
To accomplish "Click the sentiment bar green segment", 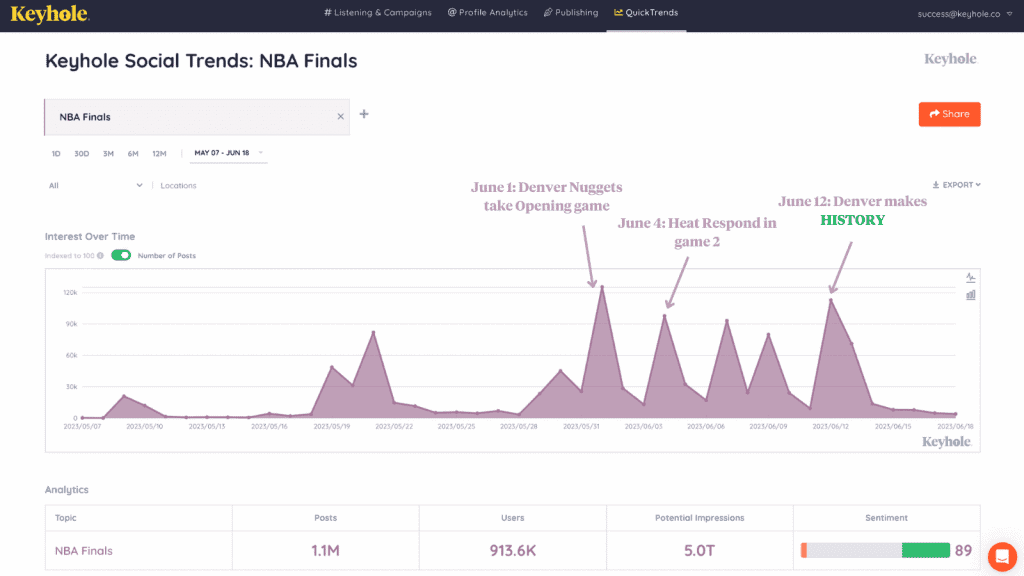I will (925, 551).
